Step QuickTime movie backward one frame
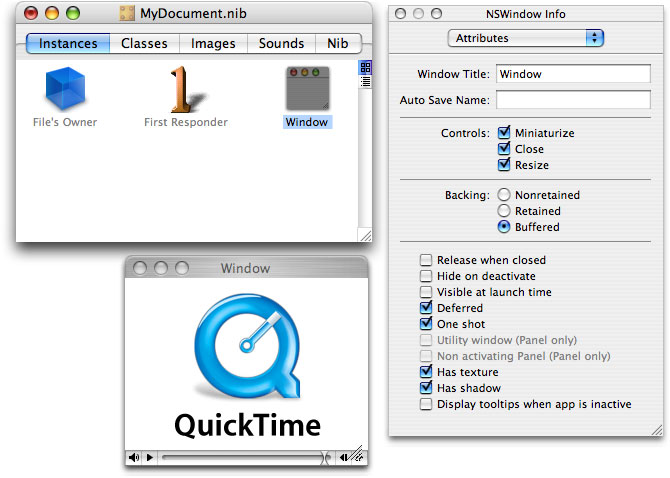 coord(343,457)
